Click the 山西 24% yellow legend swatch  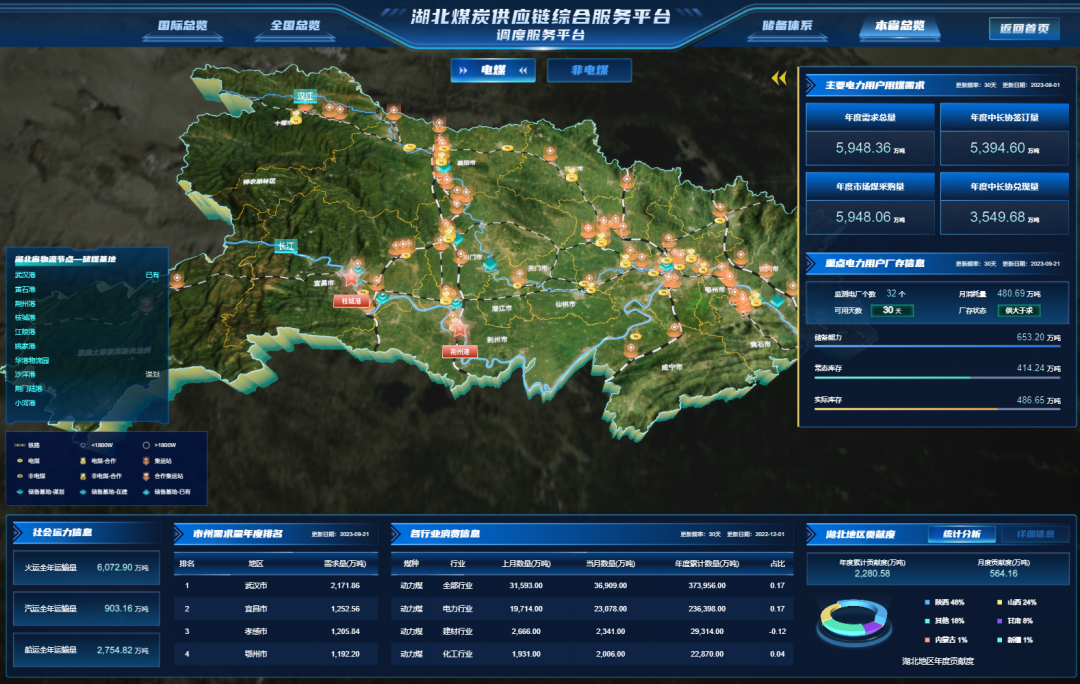pos(999,602)
